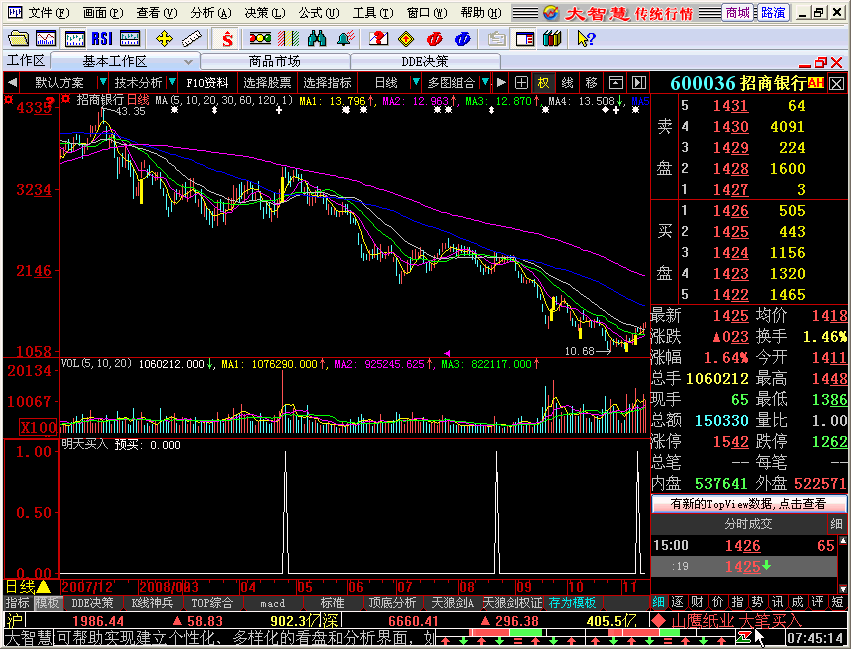Switch to the 商品市场 tab
The height and width of the screenshot is (649, 851).
pos(275,61)
